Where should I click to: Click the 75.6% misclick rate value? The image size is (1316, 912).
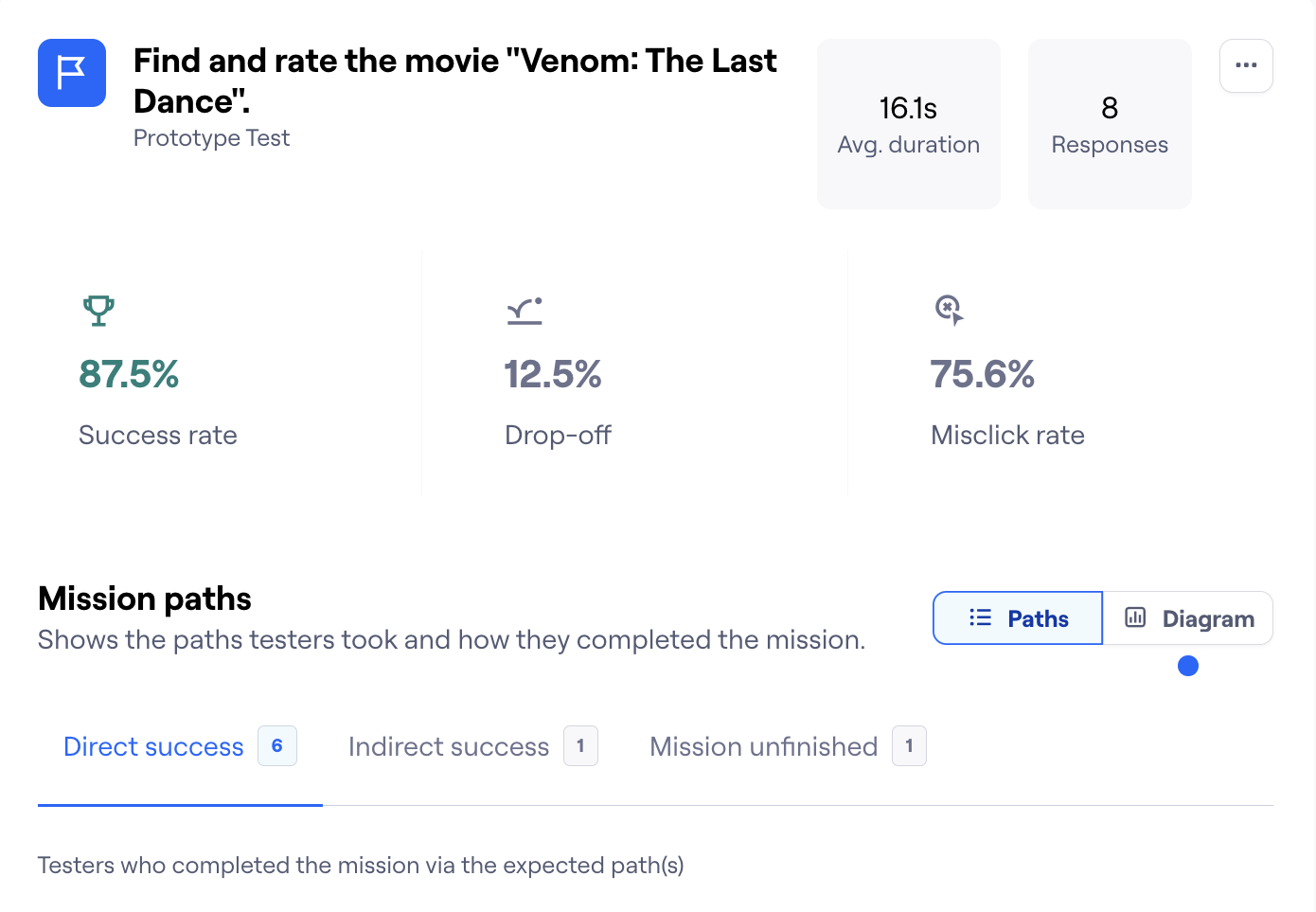coord(982,374)
